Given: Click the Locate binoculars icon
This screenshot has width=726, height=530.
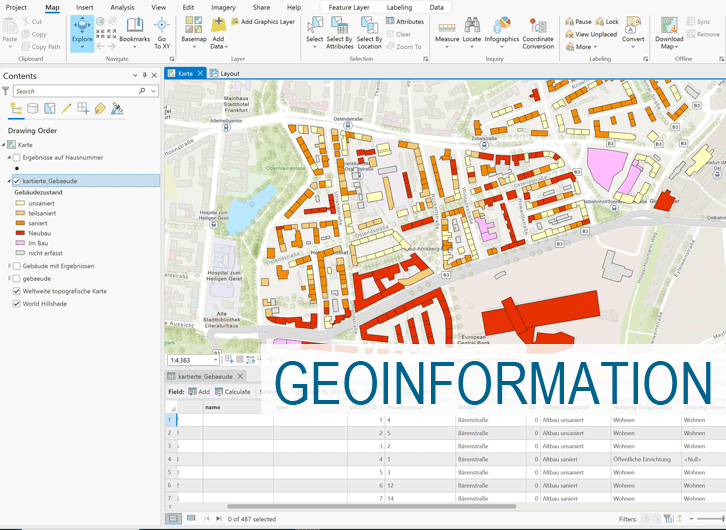Looking at the screenshot, I should click(x=472, y=26).
